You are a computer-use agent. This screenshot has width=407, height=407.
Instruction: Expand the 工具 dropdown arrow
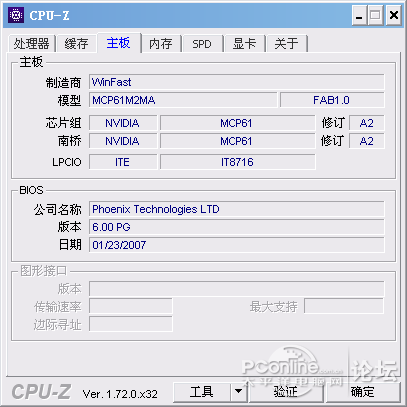[238, 392]
